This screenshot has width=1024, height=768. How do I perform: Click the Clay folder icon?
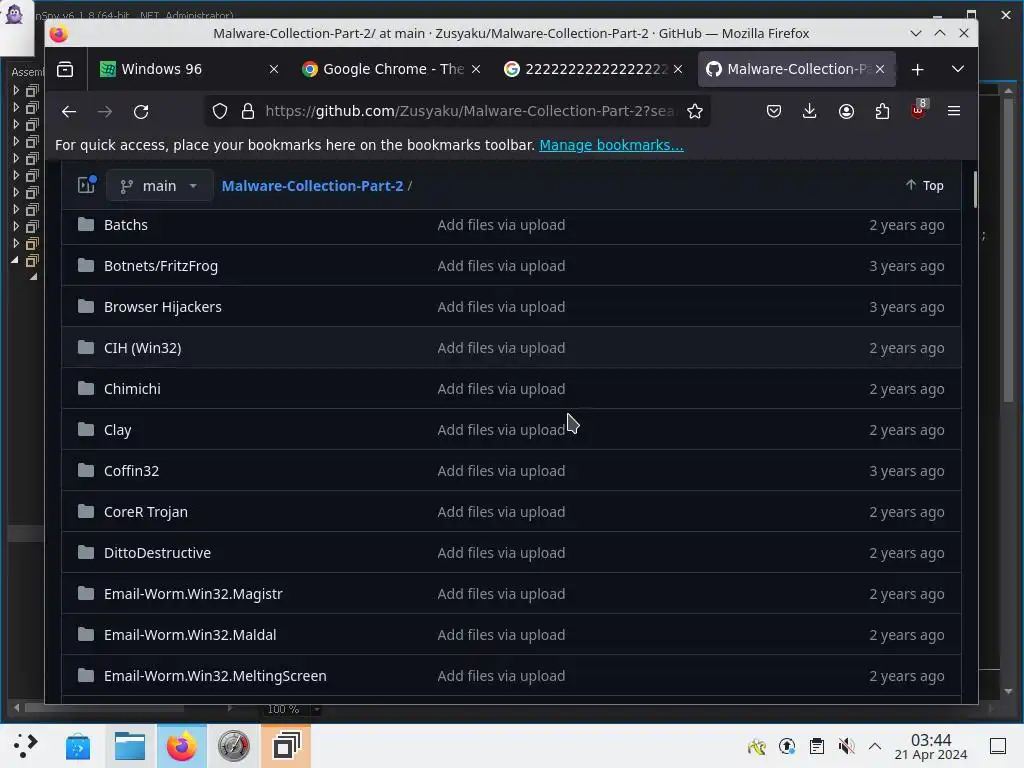86,430
